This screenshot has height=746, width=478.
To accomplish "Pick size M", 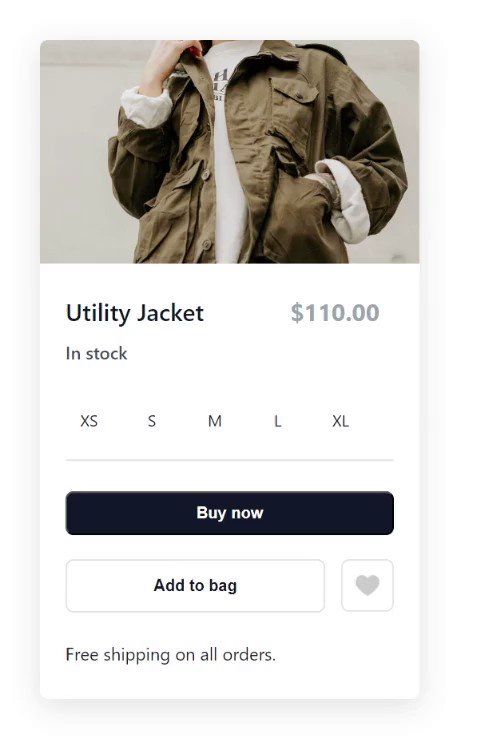I will (215, 421).
